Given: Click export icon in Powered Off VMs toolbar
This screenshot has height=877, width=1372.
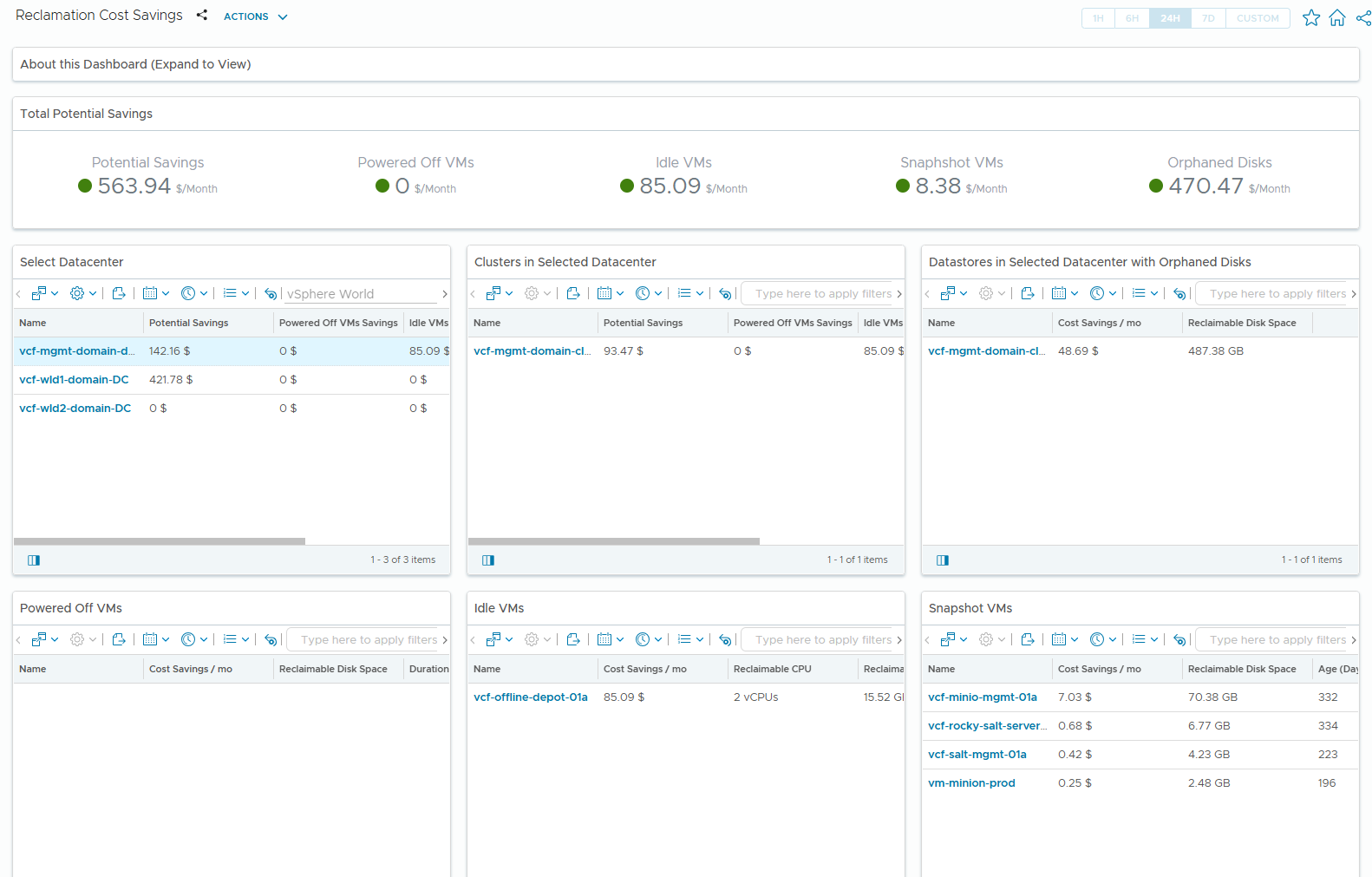Looking at the screenshot, I should [119, 639].
